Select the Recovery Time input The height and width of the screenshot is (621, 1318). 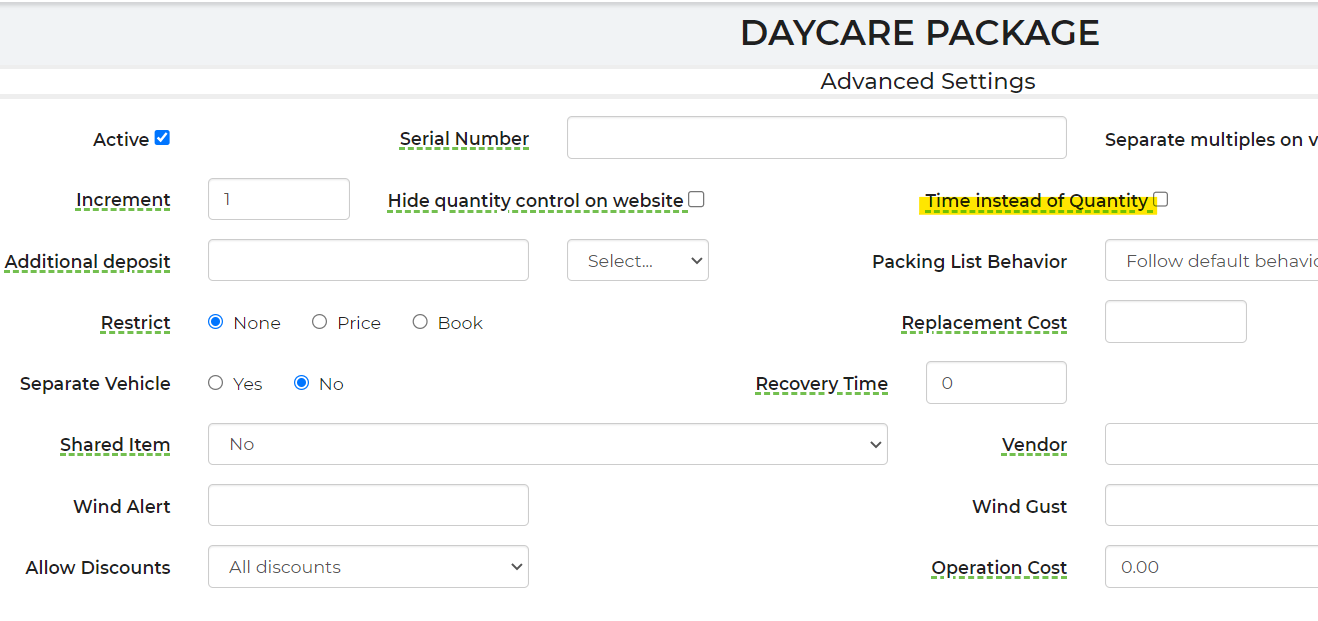[x=996, y=383]
